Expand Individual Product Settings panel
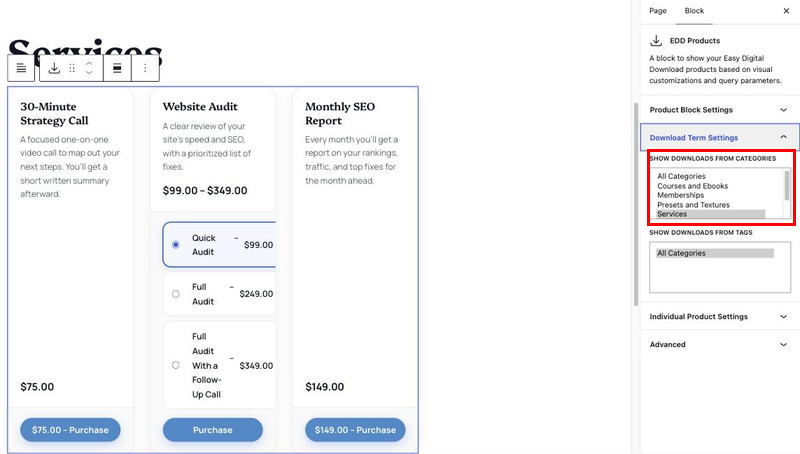800x454 pixels. tap(719, 317)
